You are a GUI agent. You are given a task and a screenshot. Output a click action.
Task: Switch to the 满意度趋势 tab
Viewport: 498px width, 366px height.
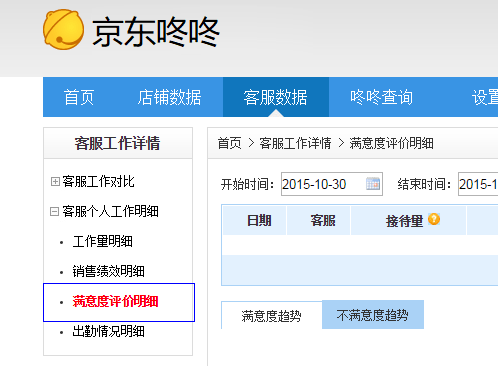coord(271,315)
